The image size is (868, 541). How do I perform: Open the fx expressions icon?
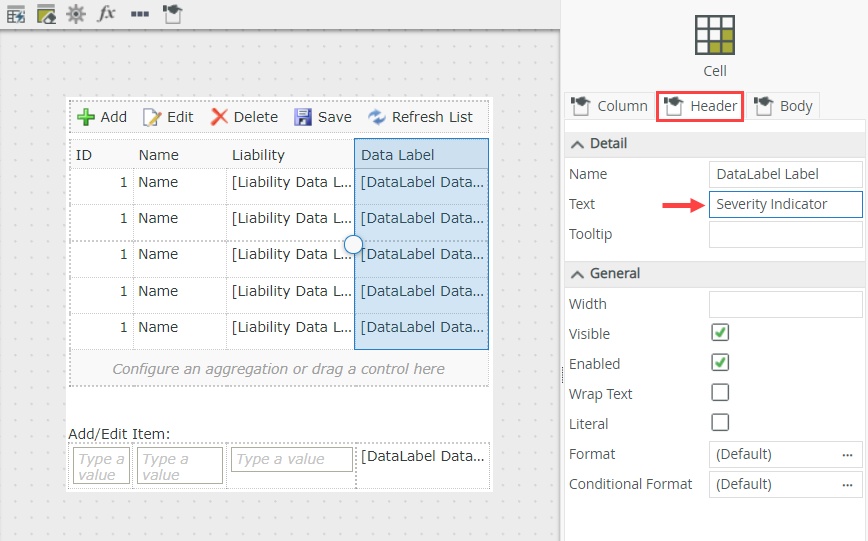coord(106,14)
